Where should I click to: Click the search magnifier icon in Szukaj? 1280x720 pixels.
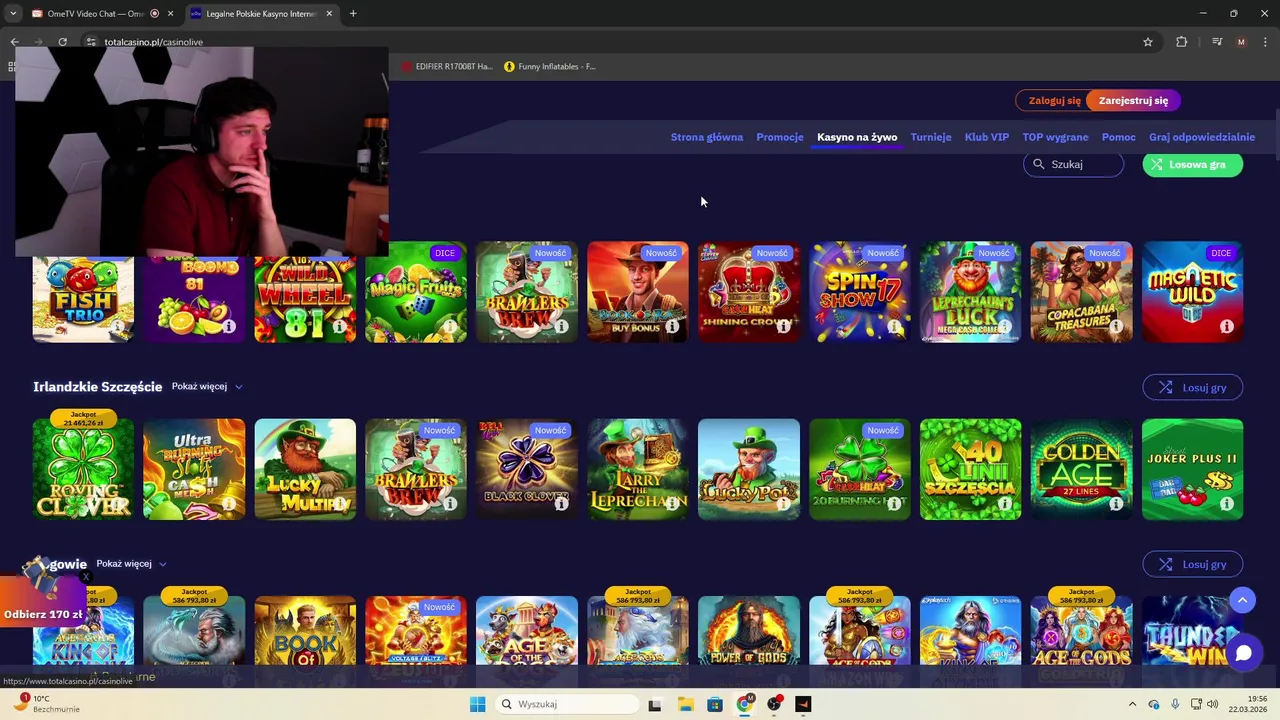point(1038,164)
